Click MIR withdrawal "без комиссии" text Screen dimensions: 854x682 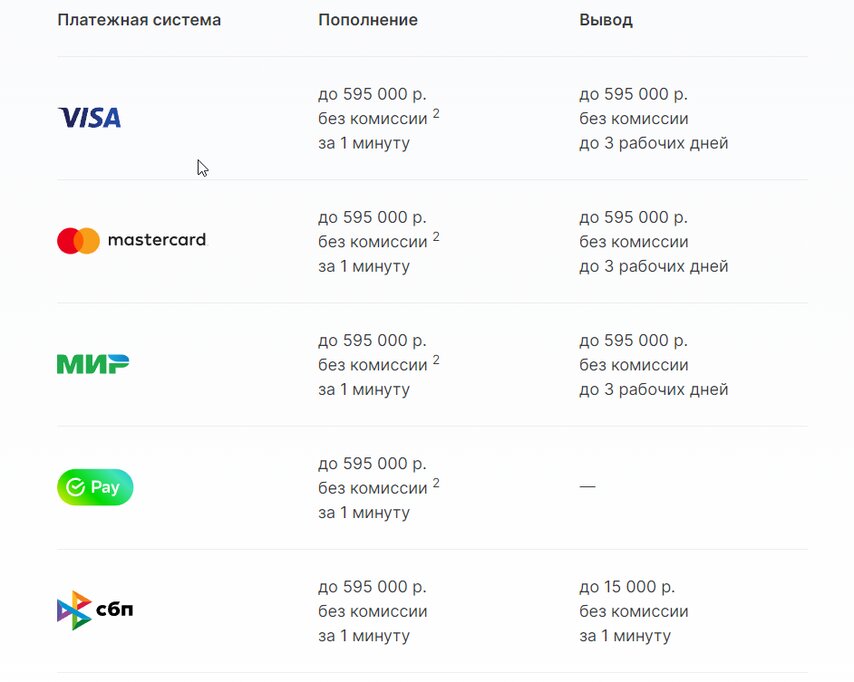coord(634,365)
